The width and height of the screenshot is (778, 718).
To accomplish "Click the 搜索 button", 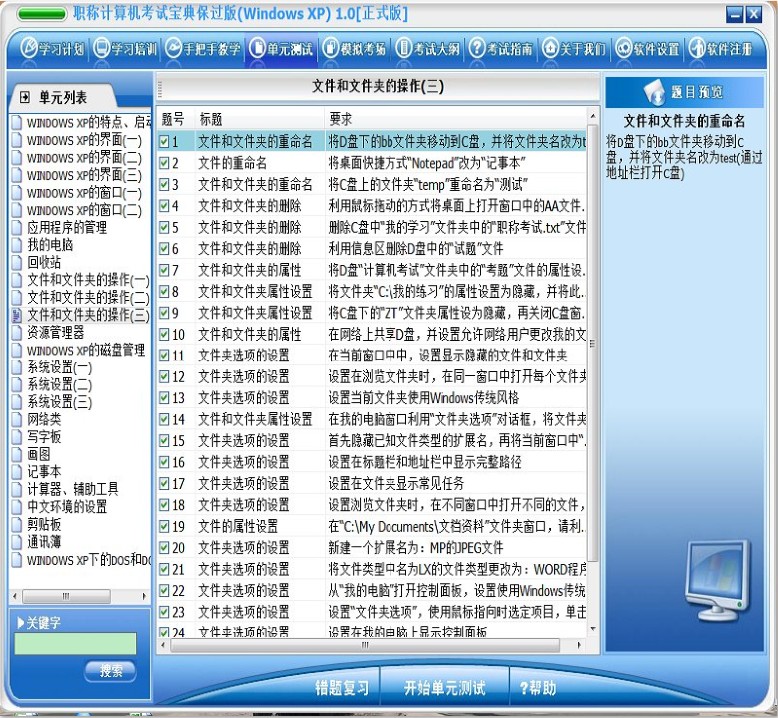I will tap(110, 671).
